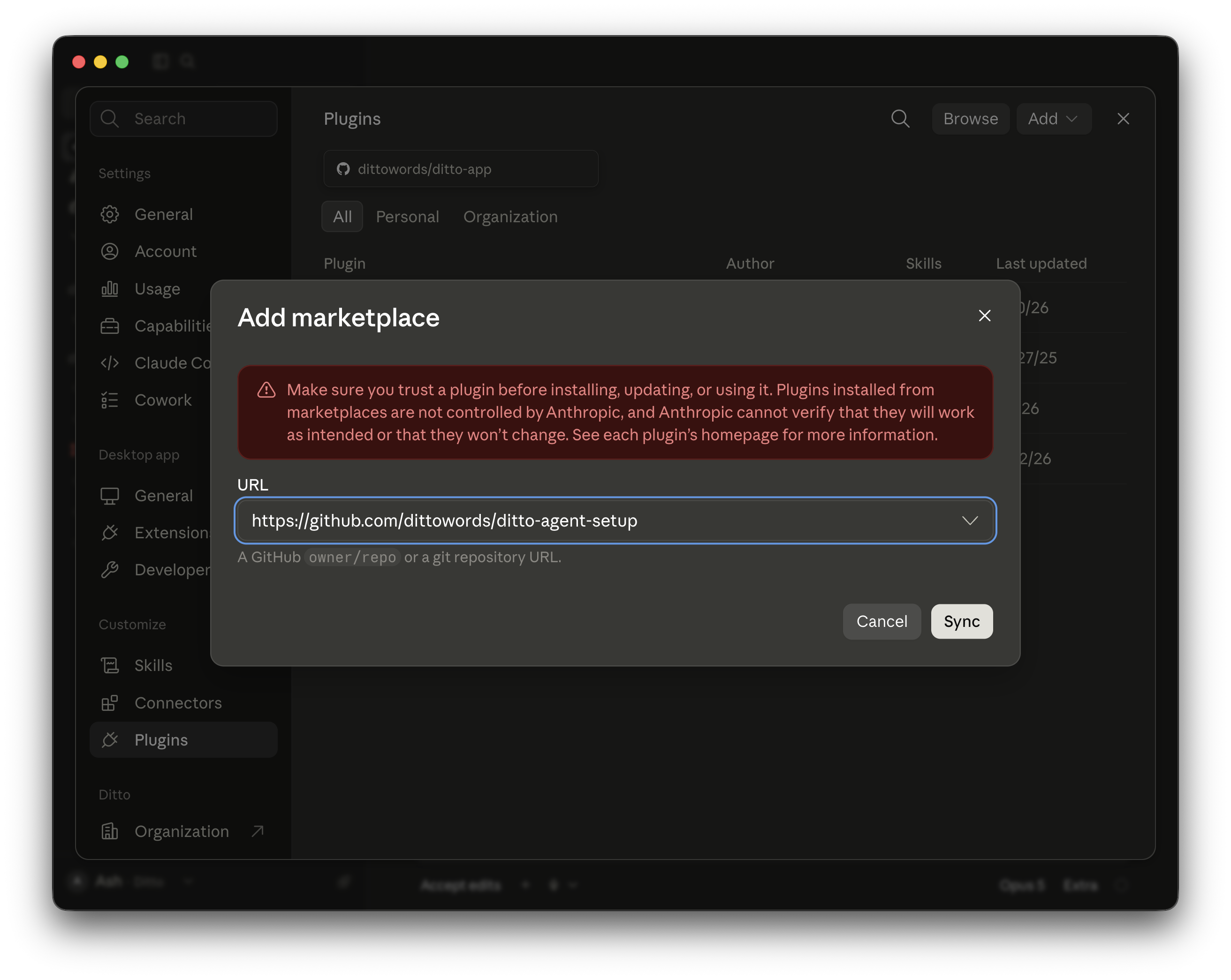The image size is (1231, 980).
Task: Click the gear icon next to General
Action: click(x=110, y=214)
